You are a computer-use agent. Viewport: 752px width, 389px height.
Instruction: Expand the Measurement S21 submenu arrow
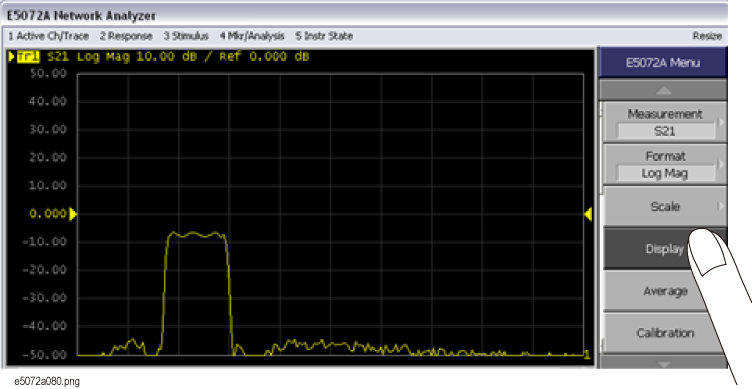[x=720, y=122]
